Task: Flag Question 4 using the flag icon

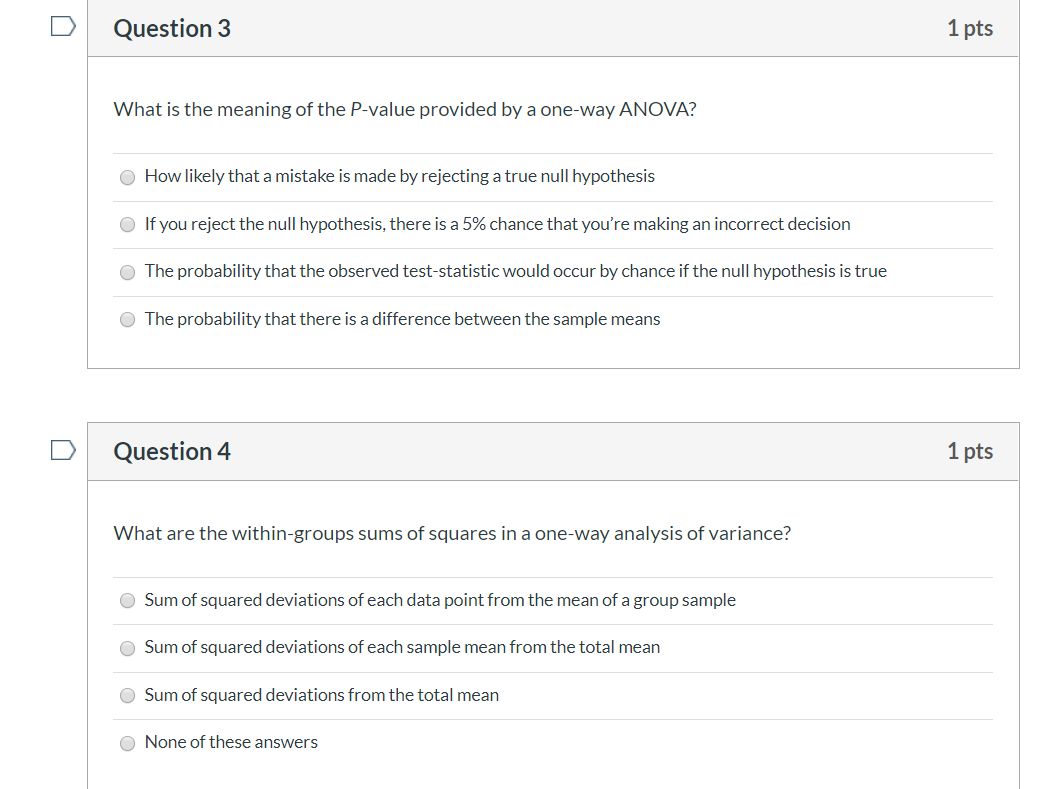Action: coord(63,450)
